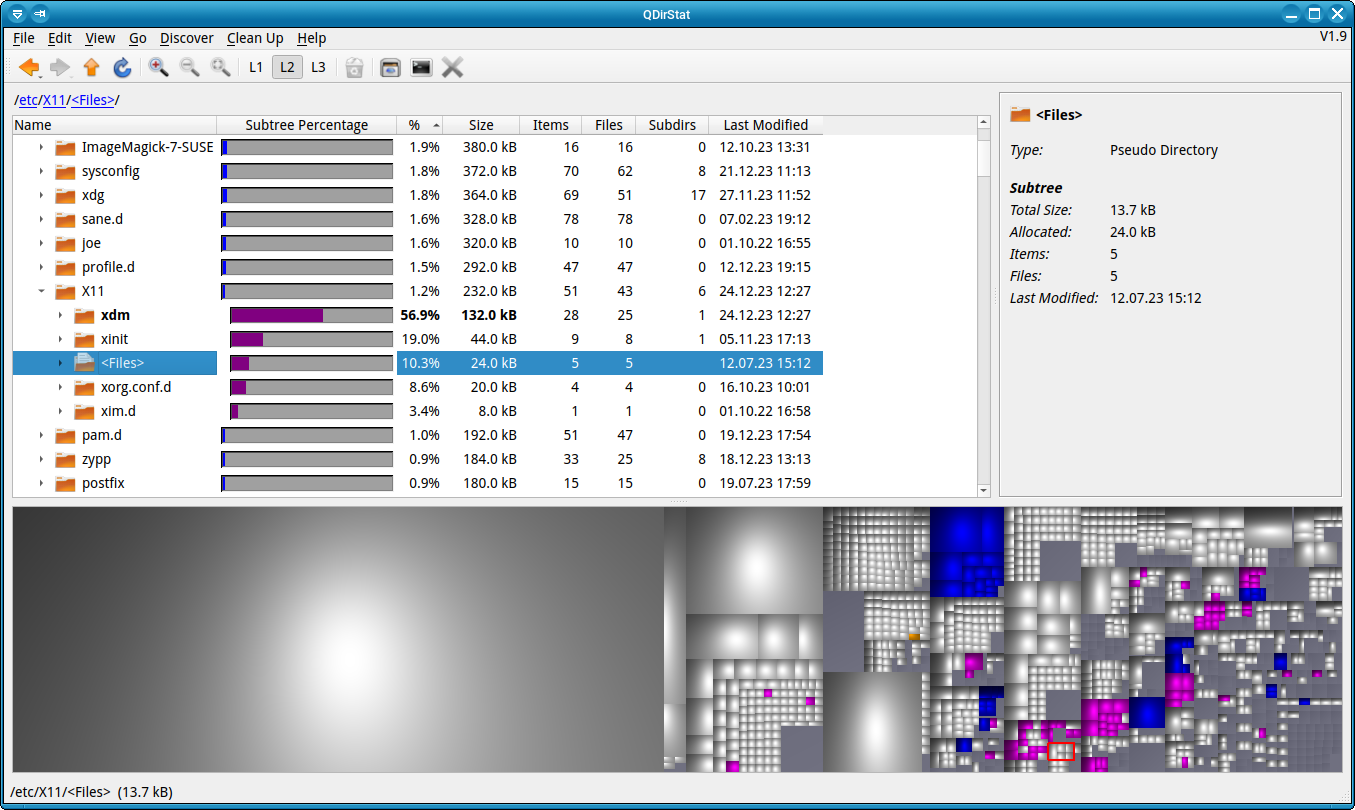This screenshot has height=810, width=1355.
Task: Click the largest gray treemap tile
Action: [x=338, y=639]
